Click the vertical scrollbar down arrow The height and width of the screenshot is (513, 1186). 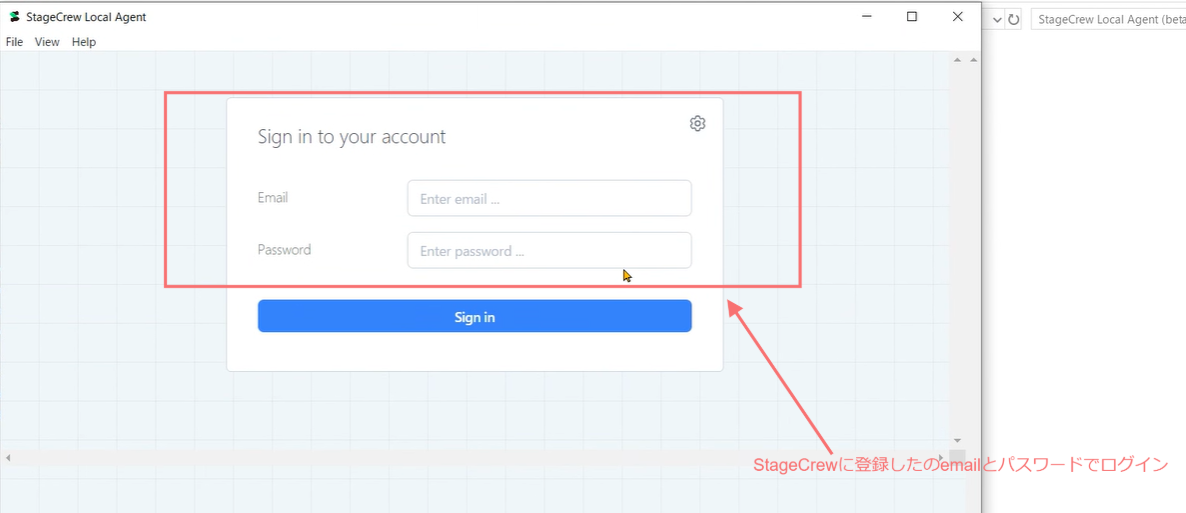(957, 440)
